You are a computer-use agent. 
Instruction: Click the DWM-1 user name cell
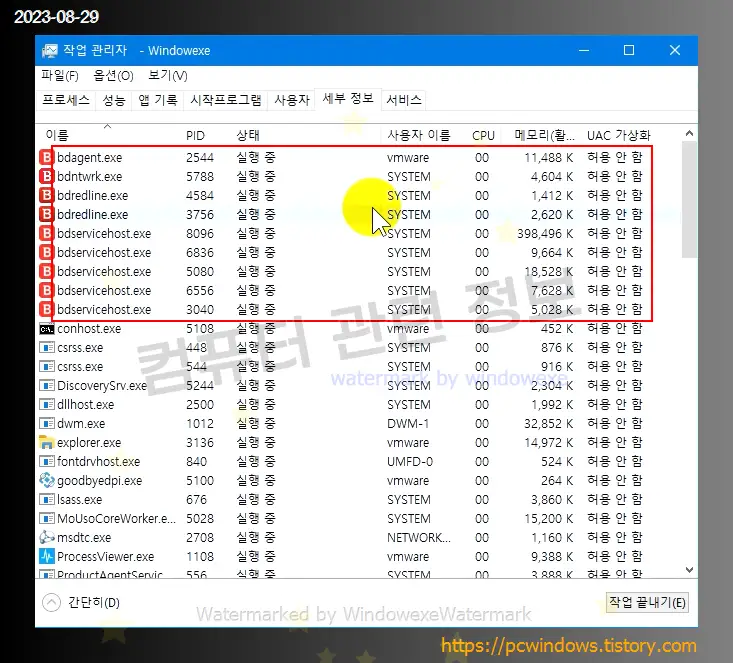pos(408,424)
